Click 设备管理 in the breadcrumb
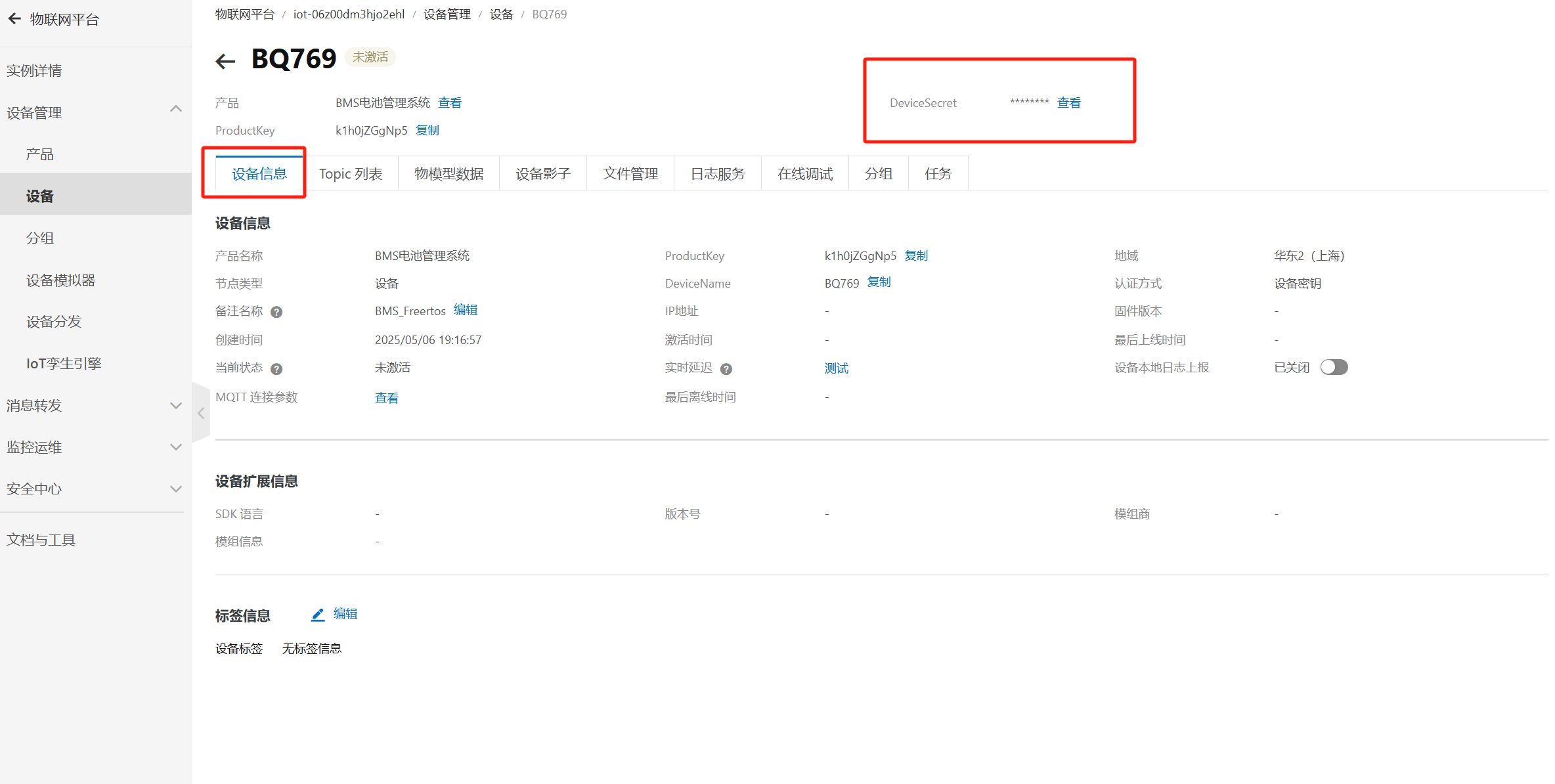 pyautogui.click(x=447, y=14)
